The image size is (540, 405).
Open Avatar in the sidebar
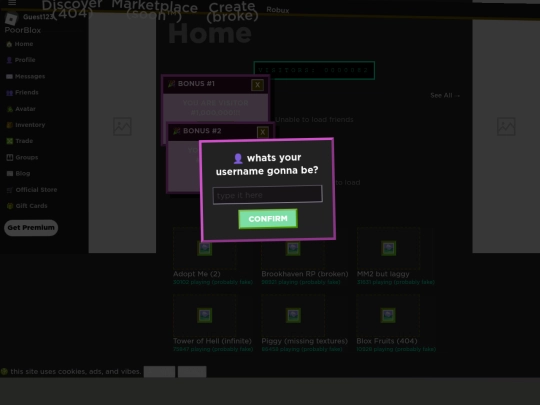click(x=21, y=109)
